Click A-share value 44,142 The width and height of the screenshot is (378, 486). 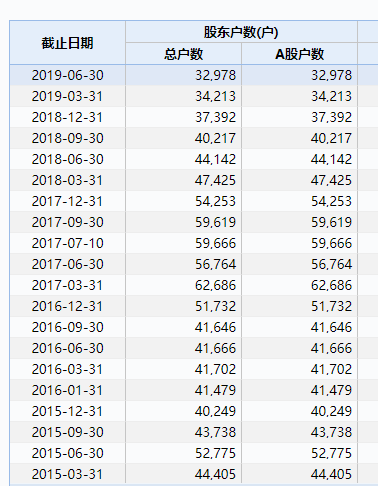coord(331,159)
